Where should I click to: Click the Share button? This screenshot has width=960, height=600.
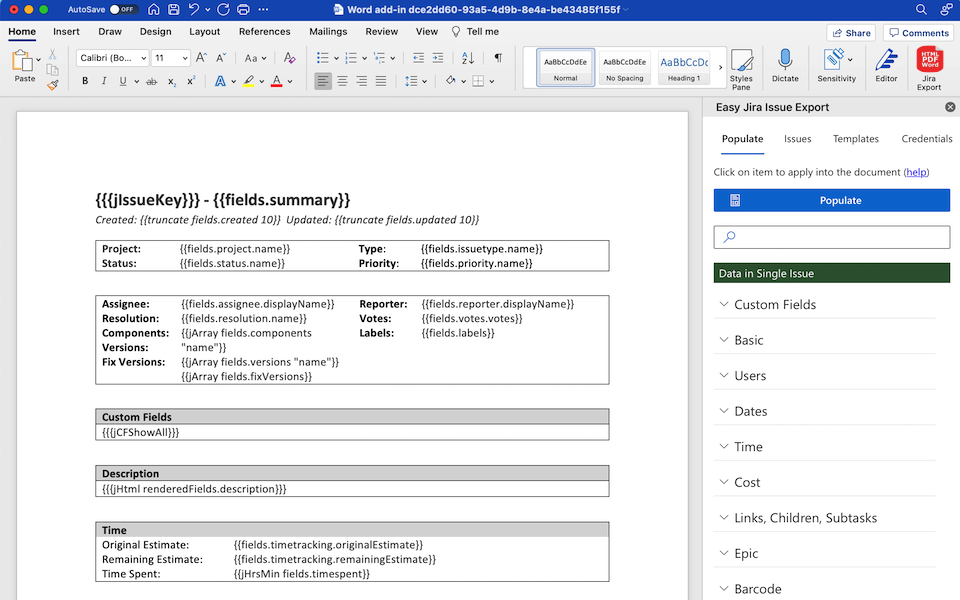(850, 32)
